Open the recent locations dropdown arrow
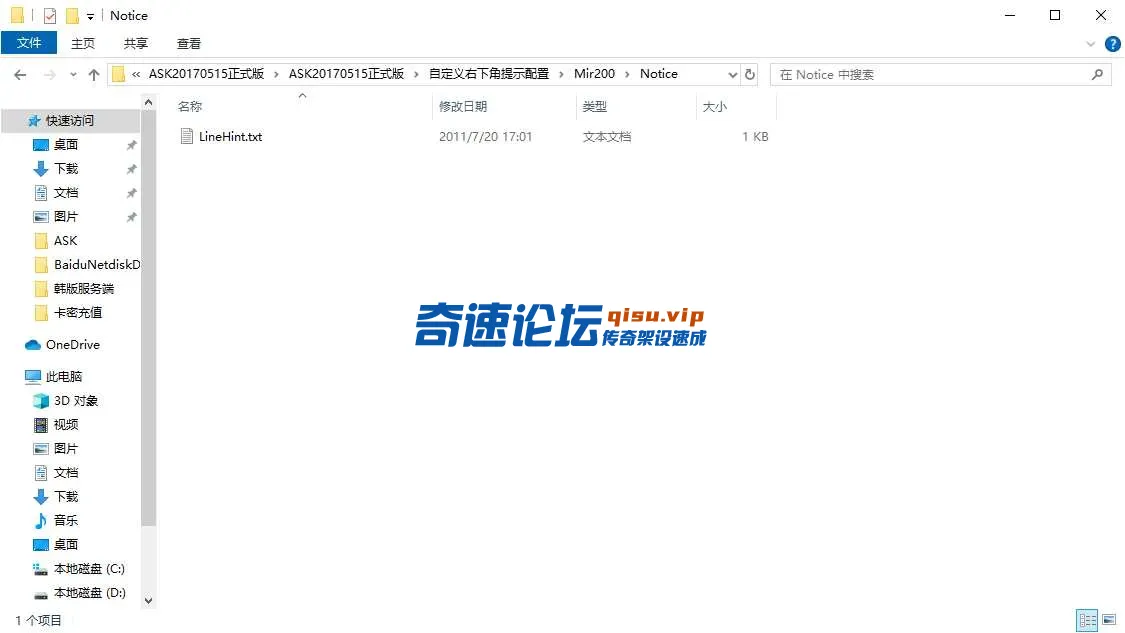The width and height of the screenshot is (1125, 633). tap(73, 75)
